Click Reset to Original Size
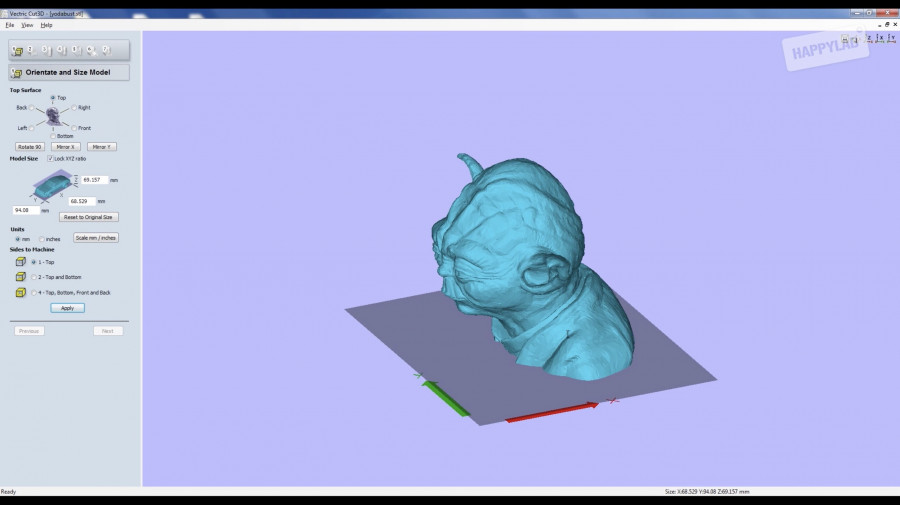This screenshot has height=505, width=900. [88, 217]
